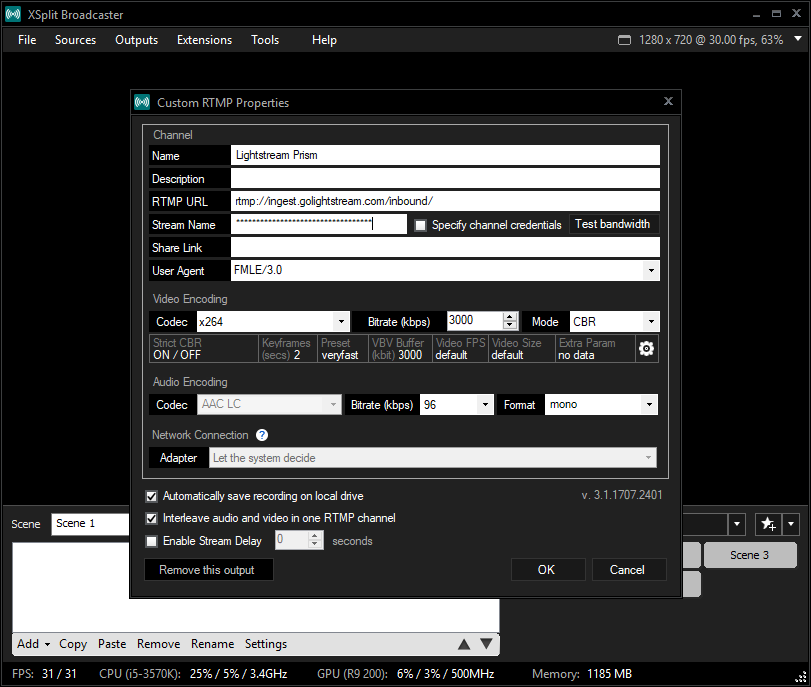Click the VBV Buffer 3000 setting

400,349
